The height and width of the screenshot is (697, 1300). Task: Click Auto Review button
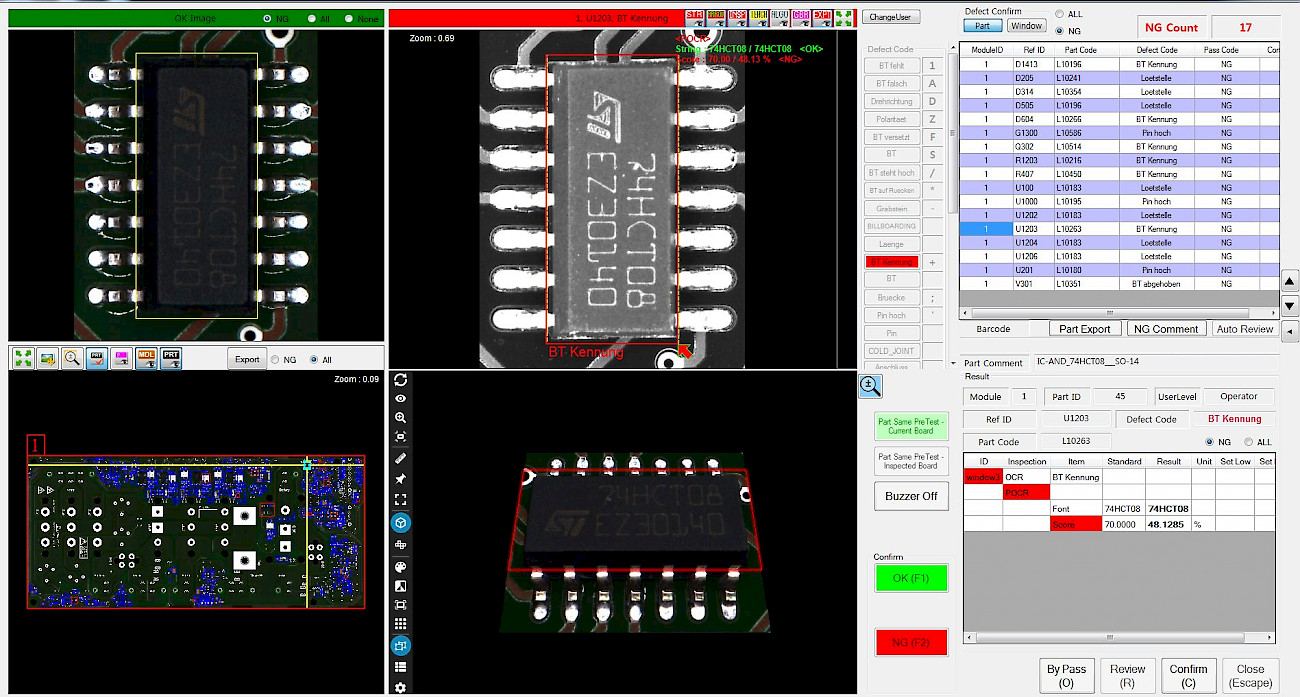click(1244, 328)
